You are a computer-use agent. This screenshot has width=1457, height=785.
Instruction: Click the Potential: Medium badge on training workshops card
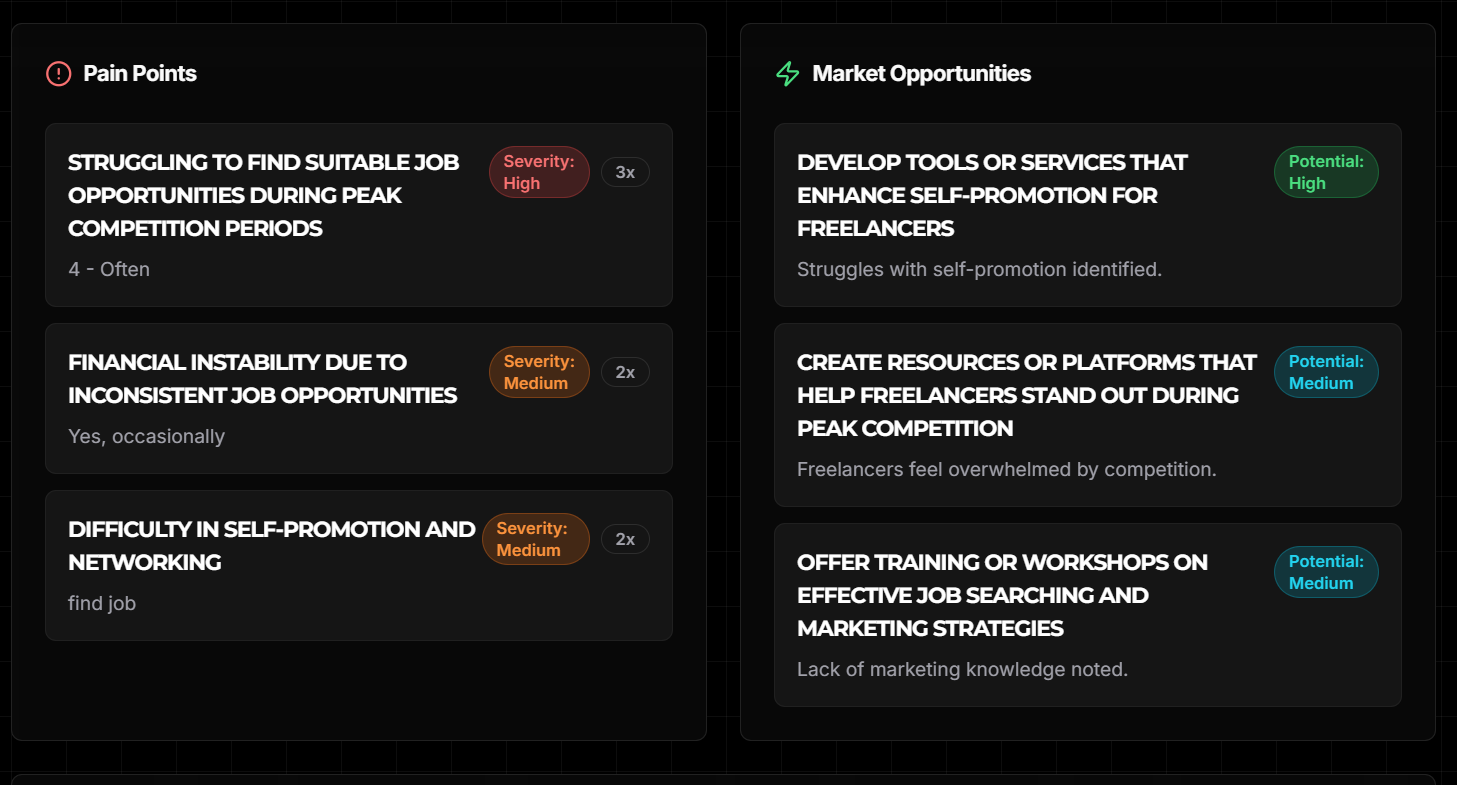tap(1326, 571)
